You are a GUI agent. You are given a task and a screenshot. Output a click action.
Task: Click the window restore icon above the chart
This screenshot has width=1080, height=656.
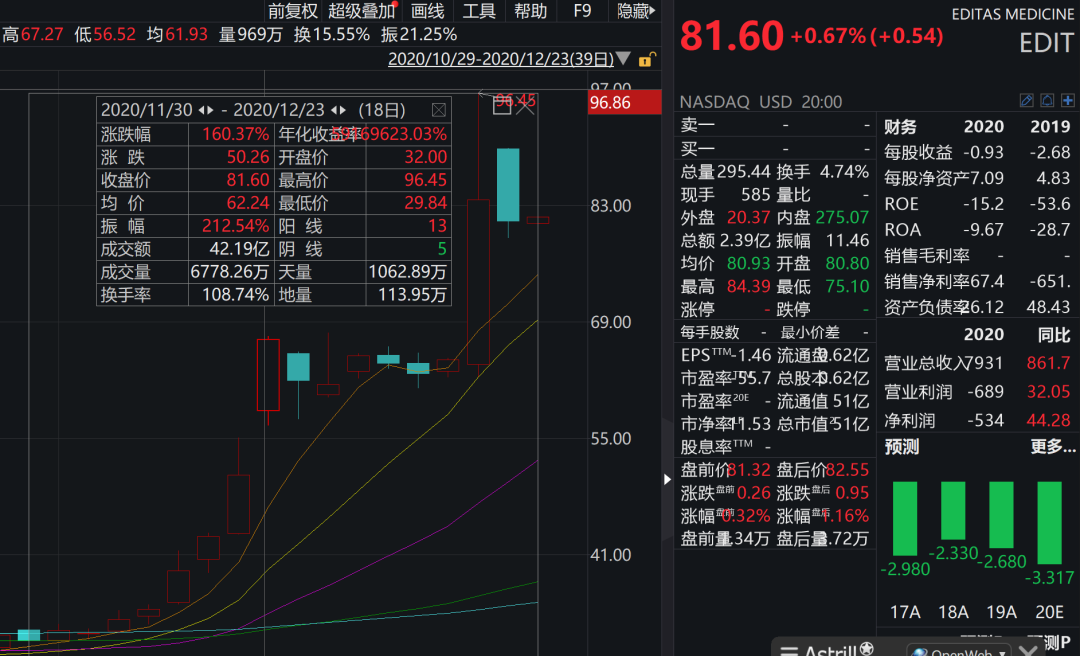pyautogui.click(x=502, y=105)
